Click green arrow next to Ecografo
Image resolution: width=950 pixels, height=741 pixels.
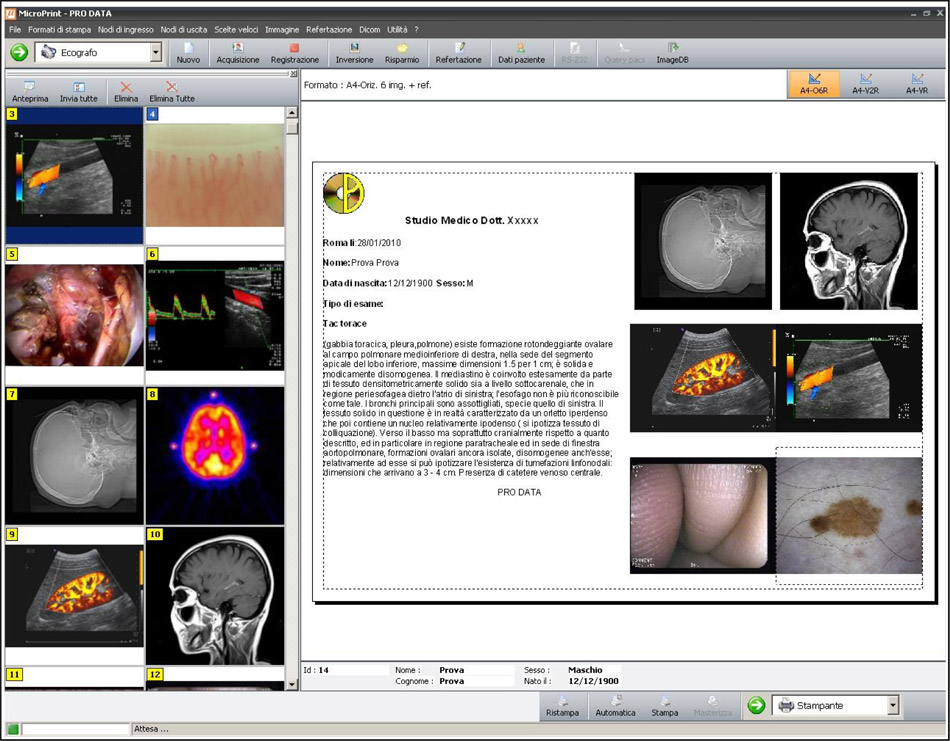[x=19, y=53]
